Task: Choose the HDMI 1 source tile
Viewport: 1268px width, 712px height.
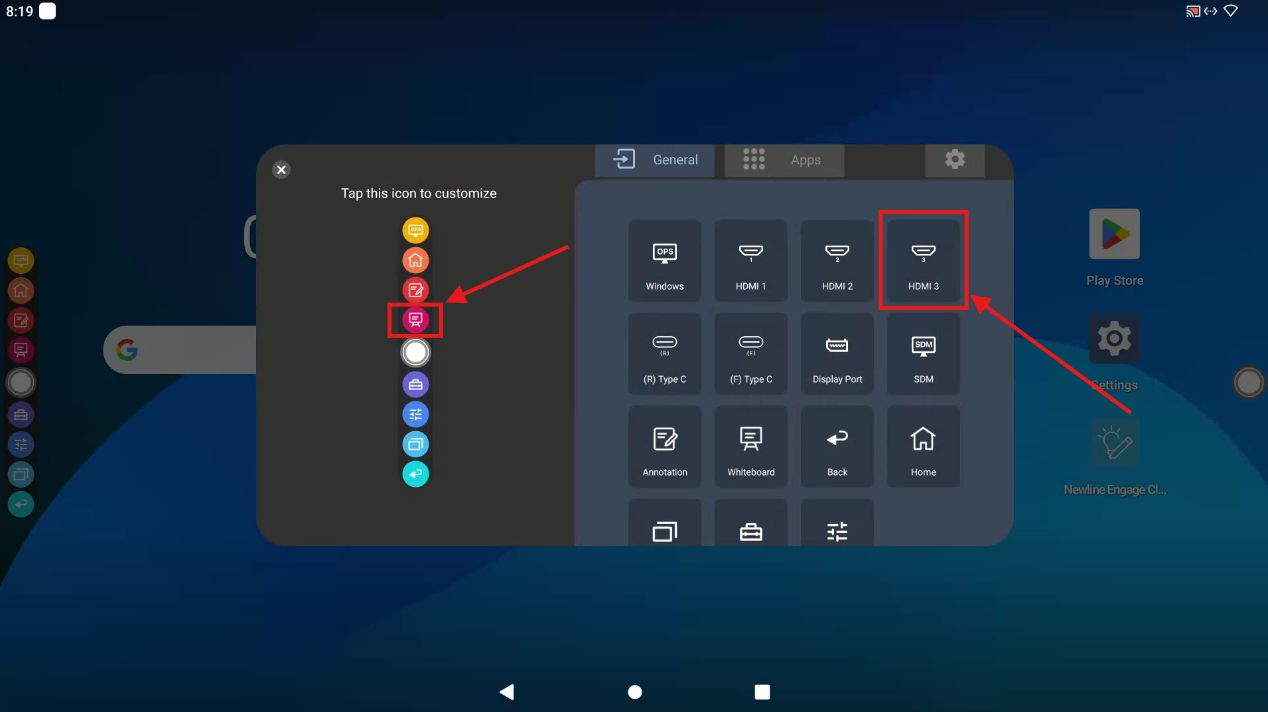Action: (751, 260)
